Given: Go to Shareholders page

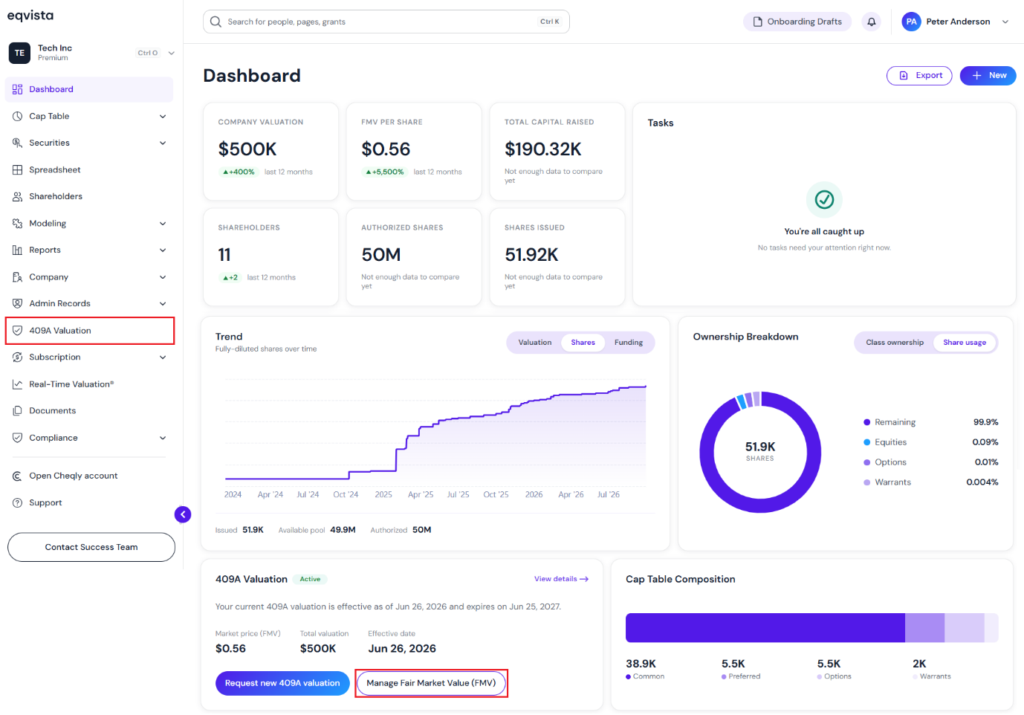Looking at the screenshot, I should click(89, 197).
